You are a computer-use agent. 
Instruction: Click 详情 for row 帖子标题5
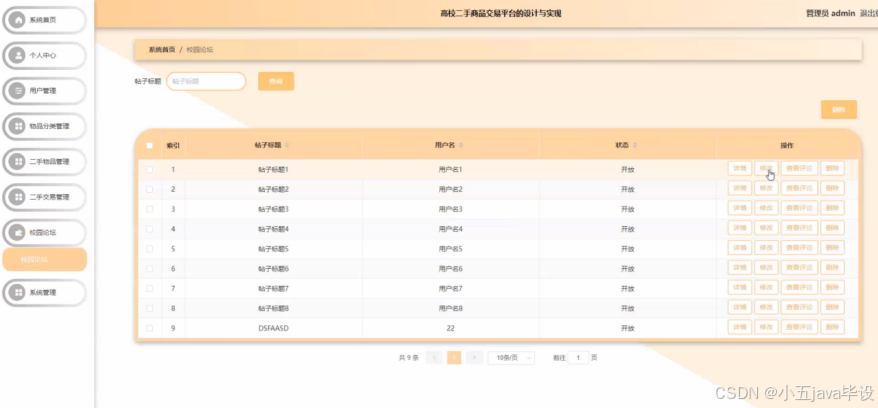tap(740, 248)
